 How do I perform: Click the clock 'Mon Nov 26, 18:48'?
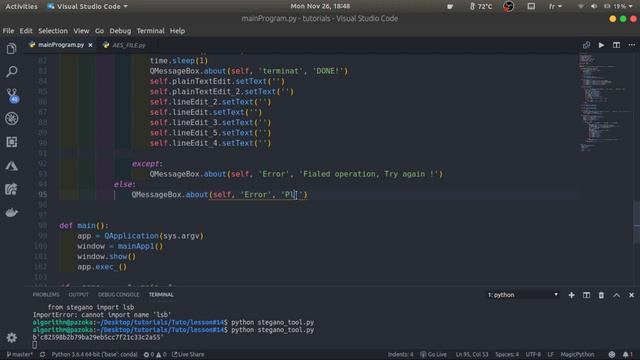(320, 6)
